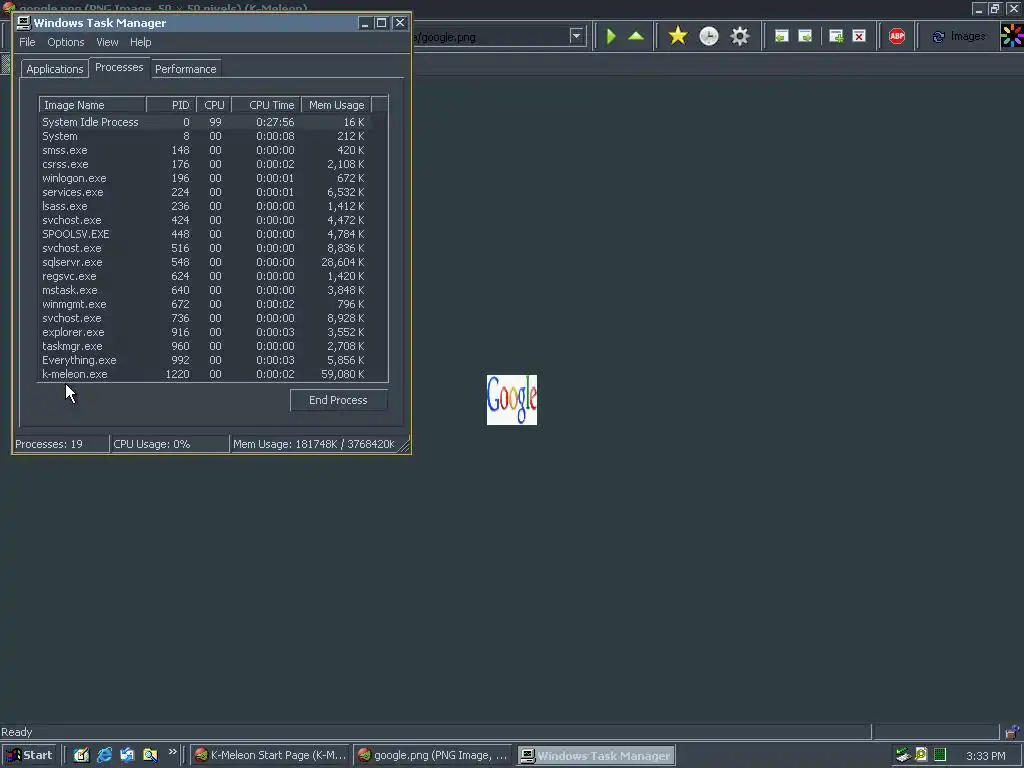The height and width of the screenshot is (768, 1024).
Task: Click the Google logo image thumbnail
Action: (x=512, y=400)
